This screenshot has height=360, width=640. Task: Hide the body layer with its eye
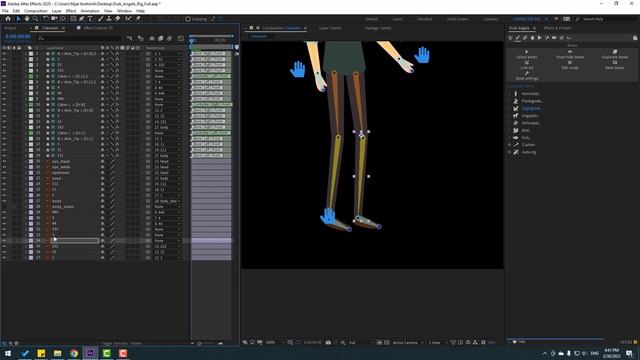click(x=4, y=201)
